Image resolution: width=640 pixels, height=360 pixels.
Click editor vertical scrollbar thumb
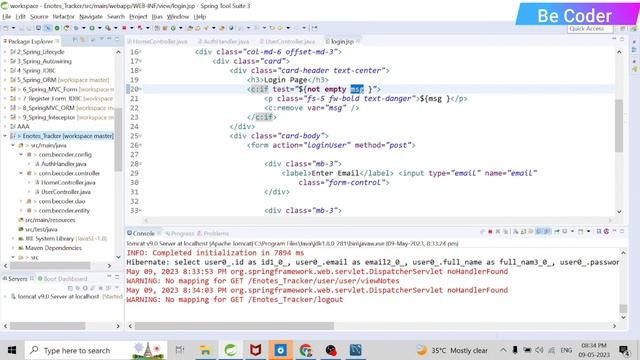[x=619, y=125]
